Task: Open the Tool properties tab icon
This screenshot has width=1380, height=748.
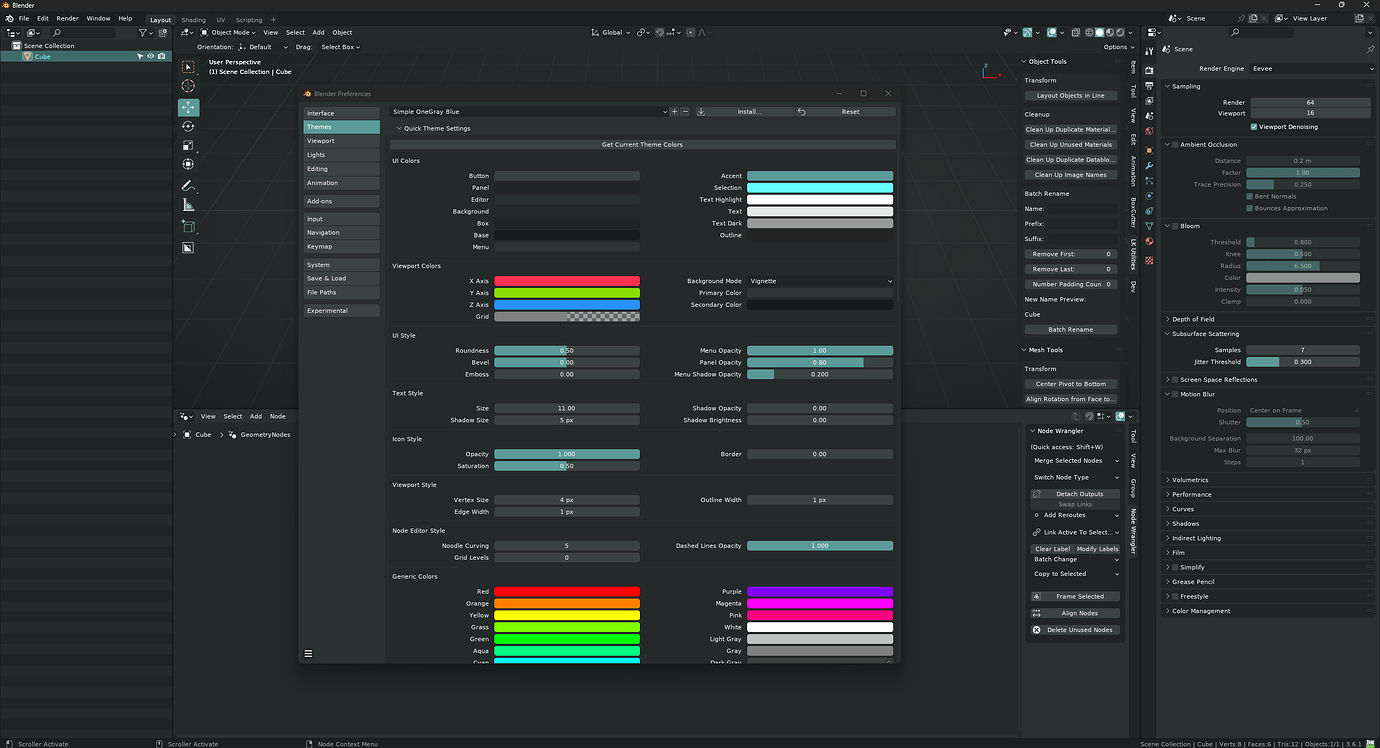Action: 1150,50
